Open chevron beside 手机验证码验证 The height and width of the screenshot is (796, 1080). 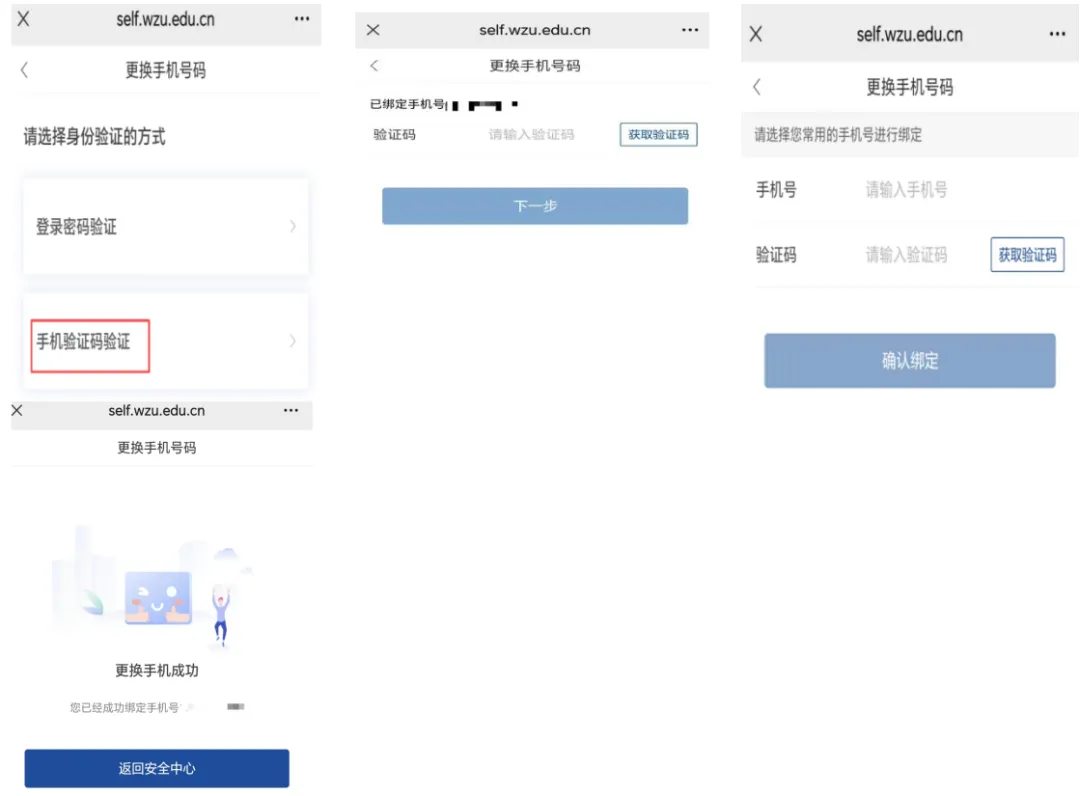click(293, 341)
